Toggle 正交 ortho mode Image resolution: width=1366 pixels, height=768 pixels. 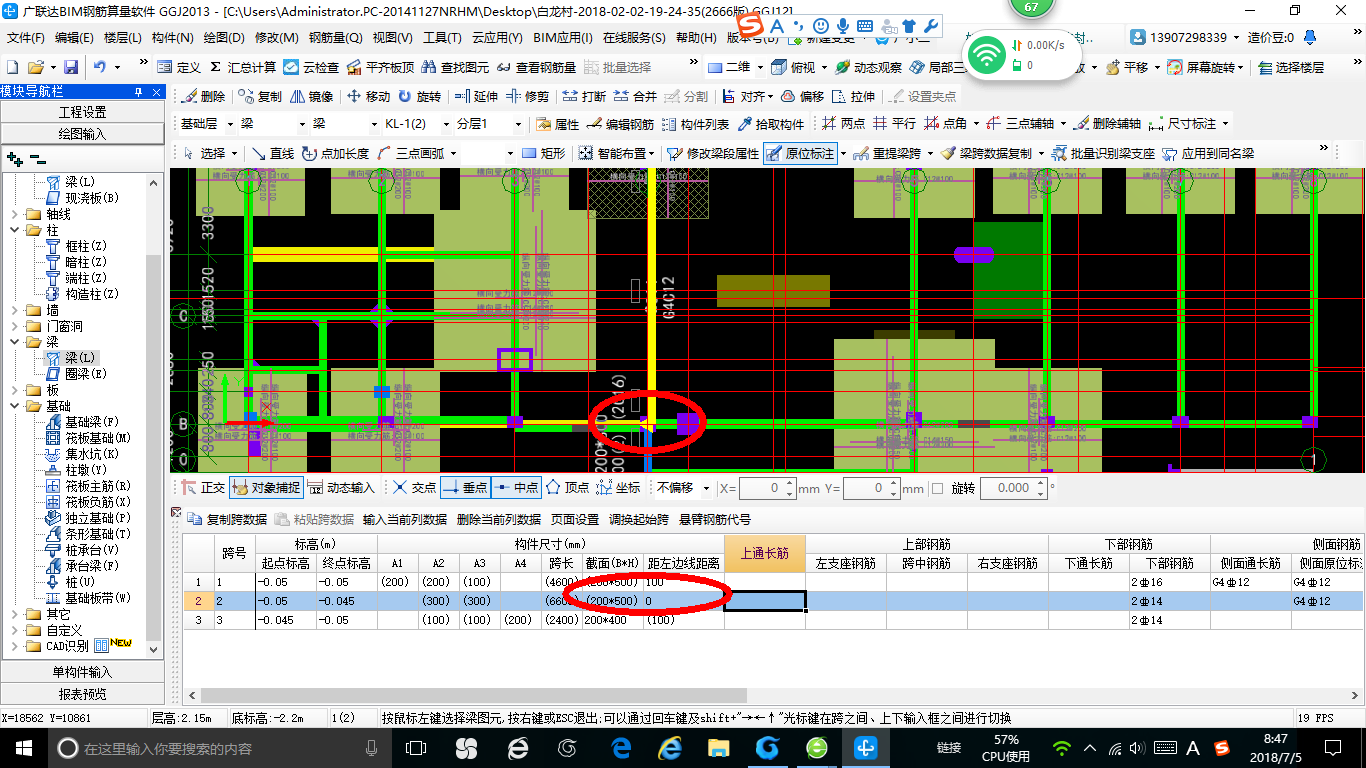[x=203, y=488]
